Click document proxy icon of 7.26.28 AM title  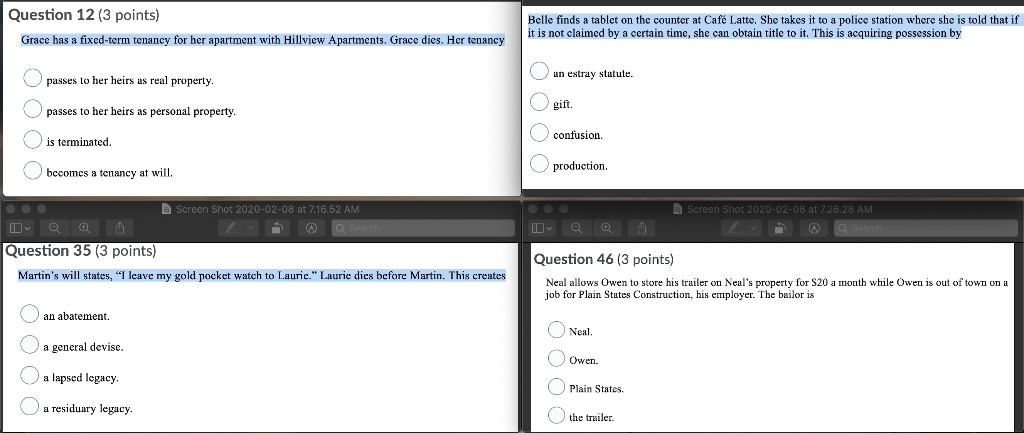(678, 210)
